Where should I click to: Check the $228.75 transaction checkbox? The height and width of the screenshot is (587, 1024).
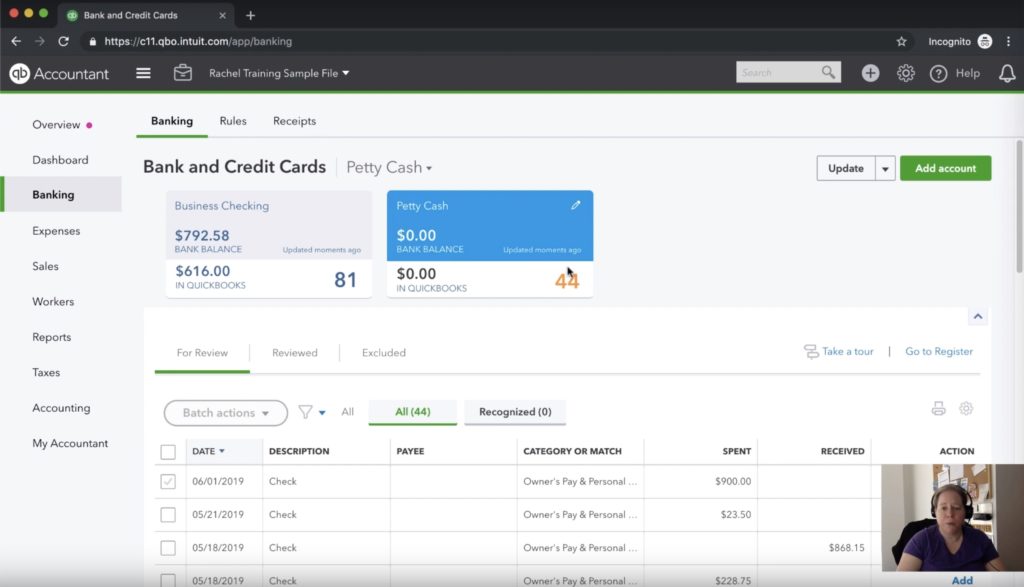[168, 580]
